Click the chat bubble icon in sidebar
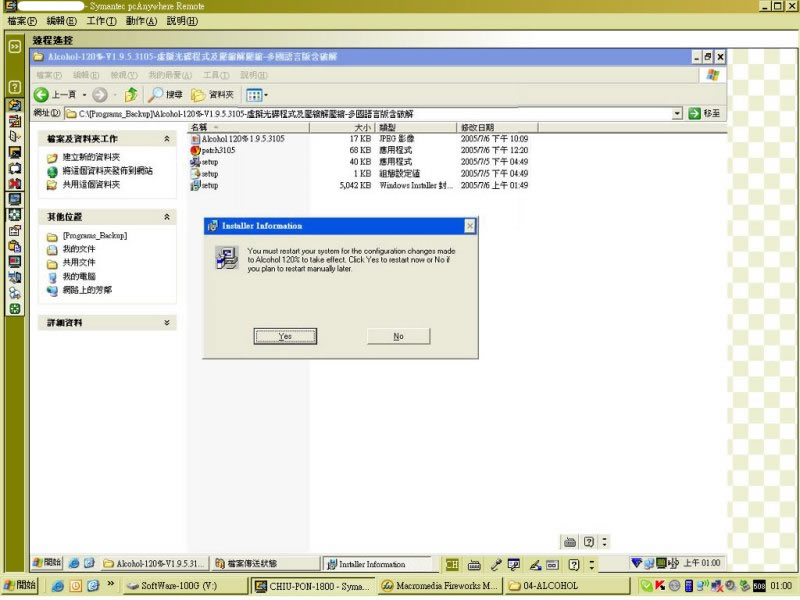The image size is (800, 600). click(15, 168)
